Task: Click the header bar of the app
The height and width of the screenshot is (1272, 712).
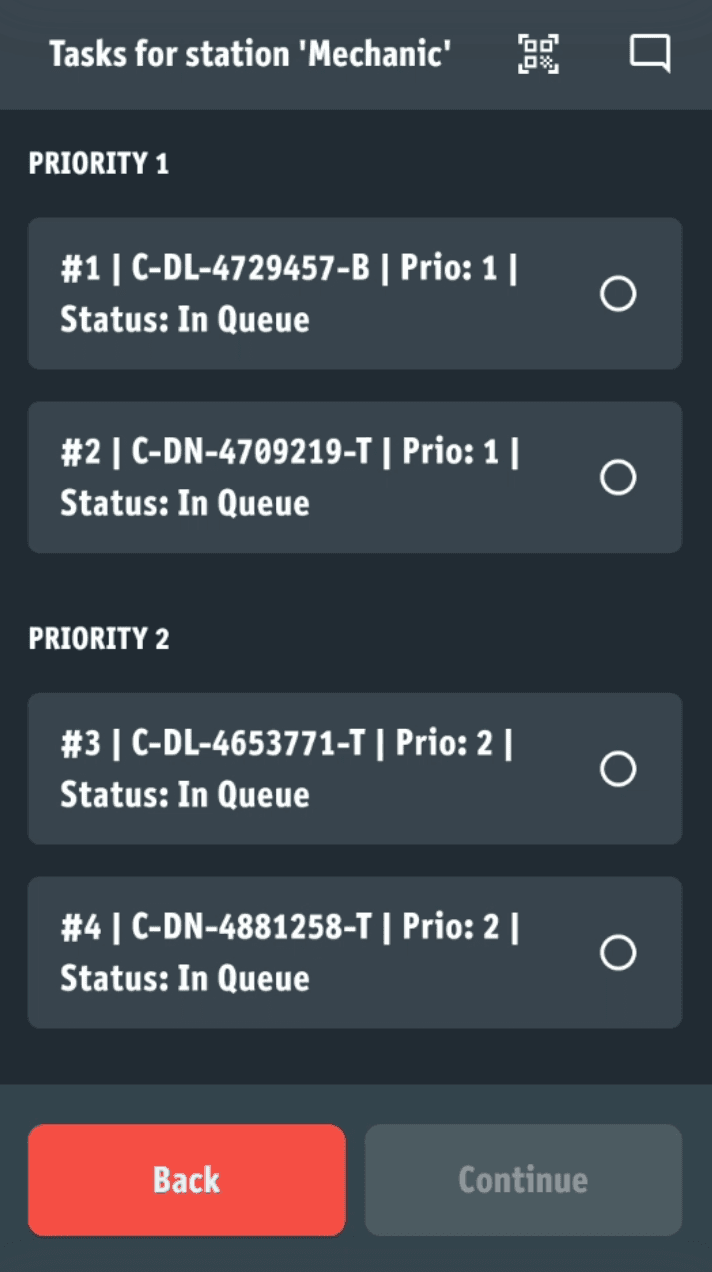Action: tap(356, 54)
